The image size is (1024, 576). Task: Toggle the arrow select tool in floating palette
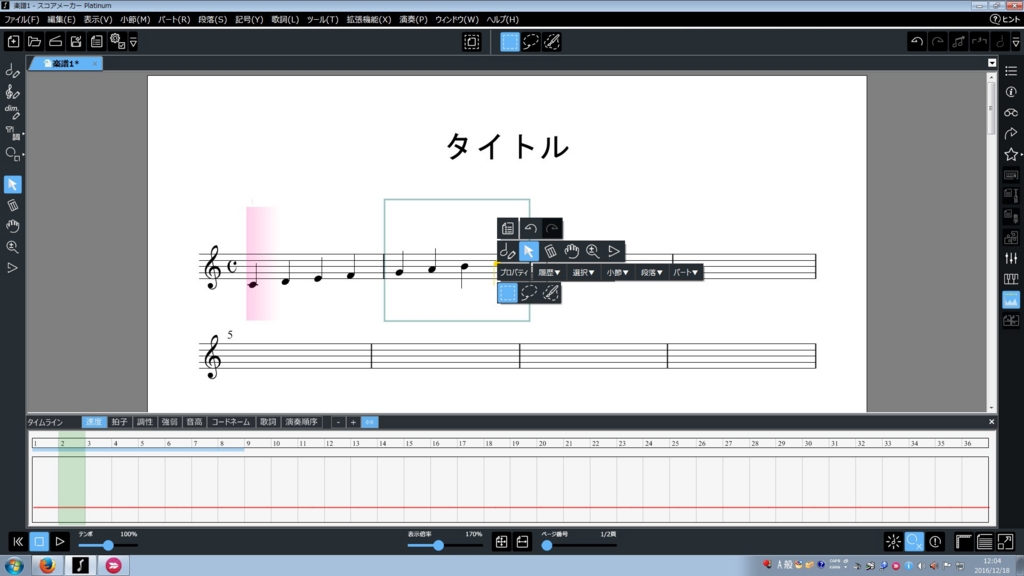[x=528, y=251]
